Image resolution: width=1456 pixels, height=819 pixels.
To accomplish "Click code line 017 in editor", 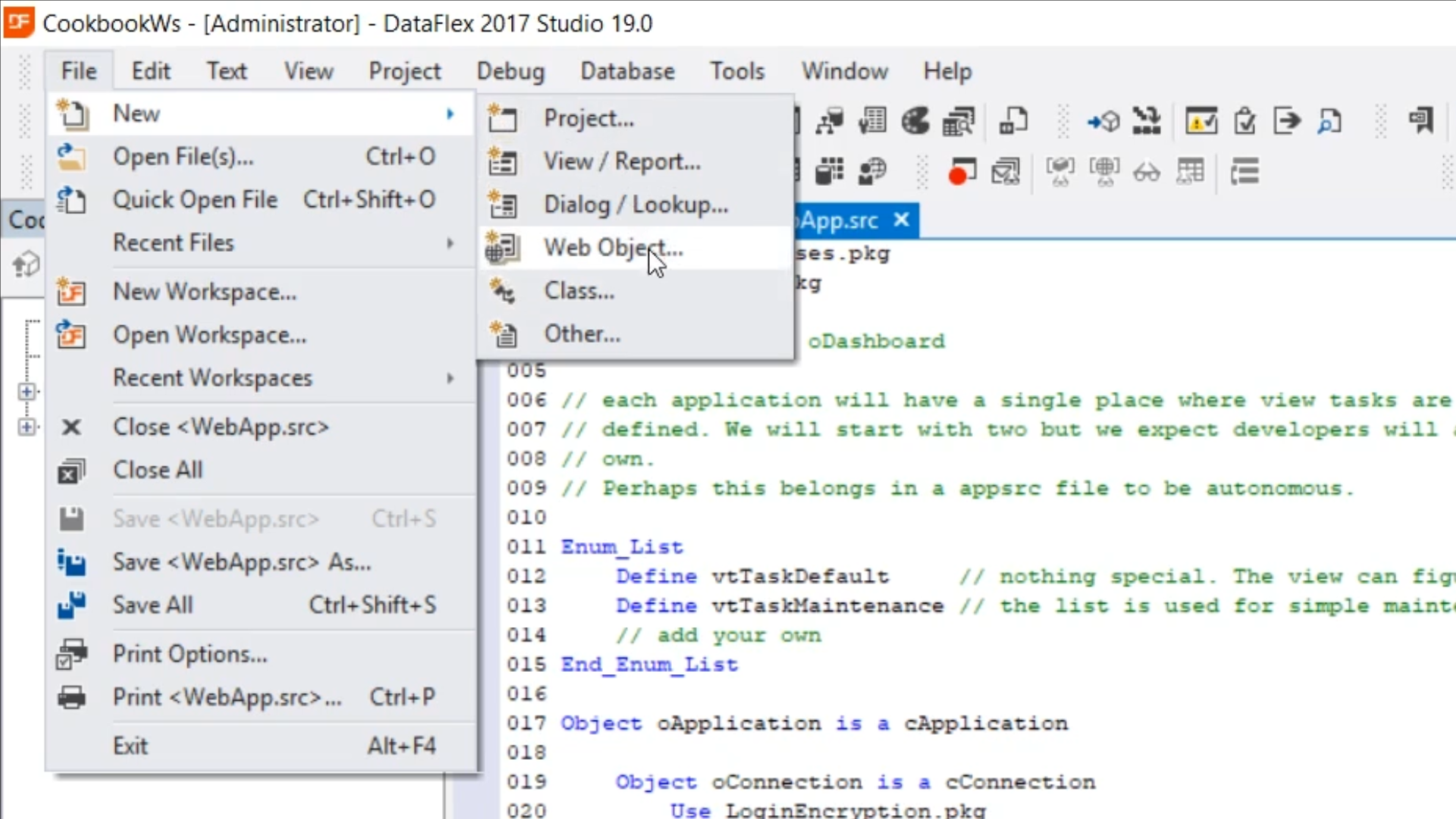I will tap(813, 723).
